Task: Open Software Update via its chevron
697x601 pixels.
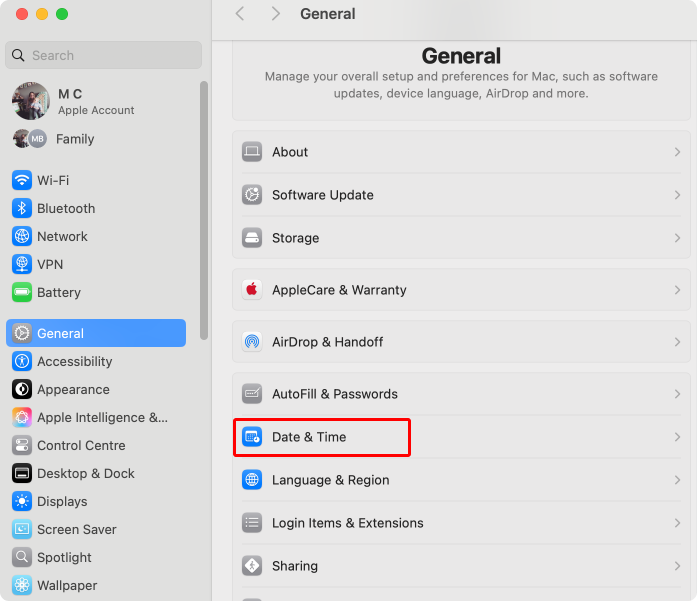Action: pyautogui.click(x=677, y=195)
